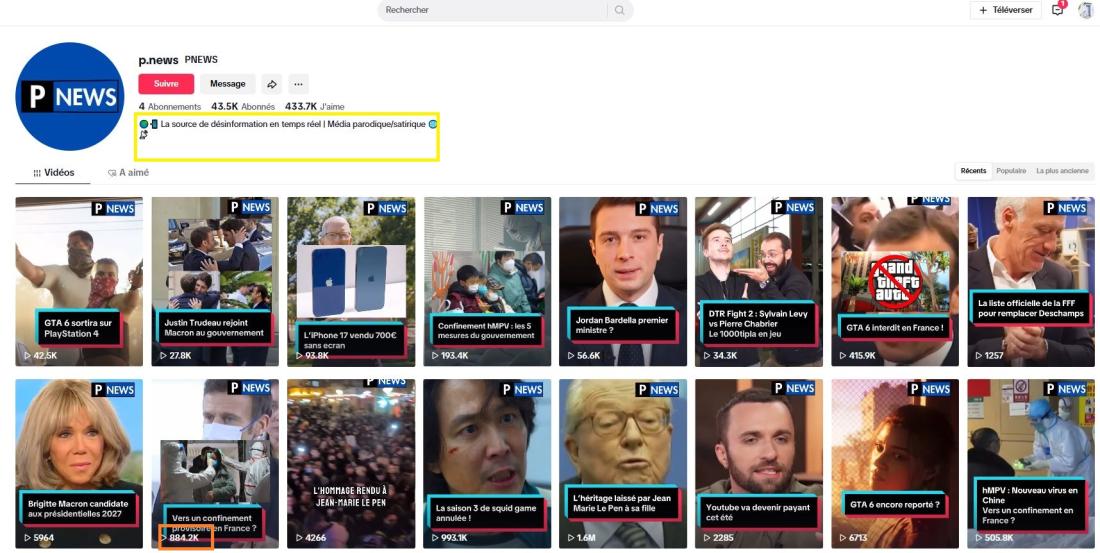1100x553 pixels.
Task: Click the 1257 view count
Action: [990, 355]
